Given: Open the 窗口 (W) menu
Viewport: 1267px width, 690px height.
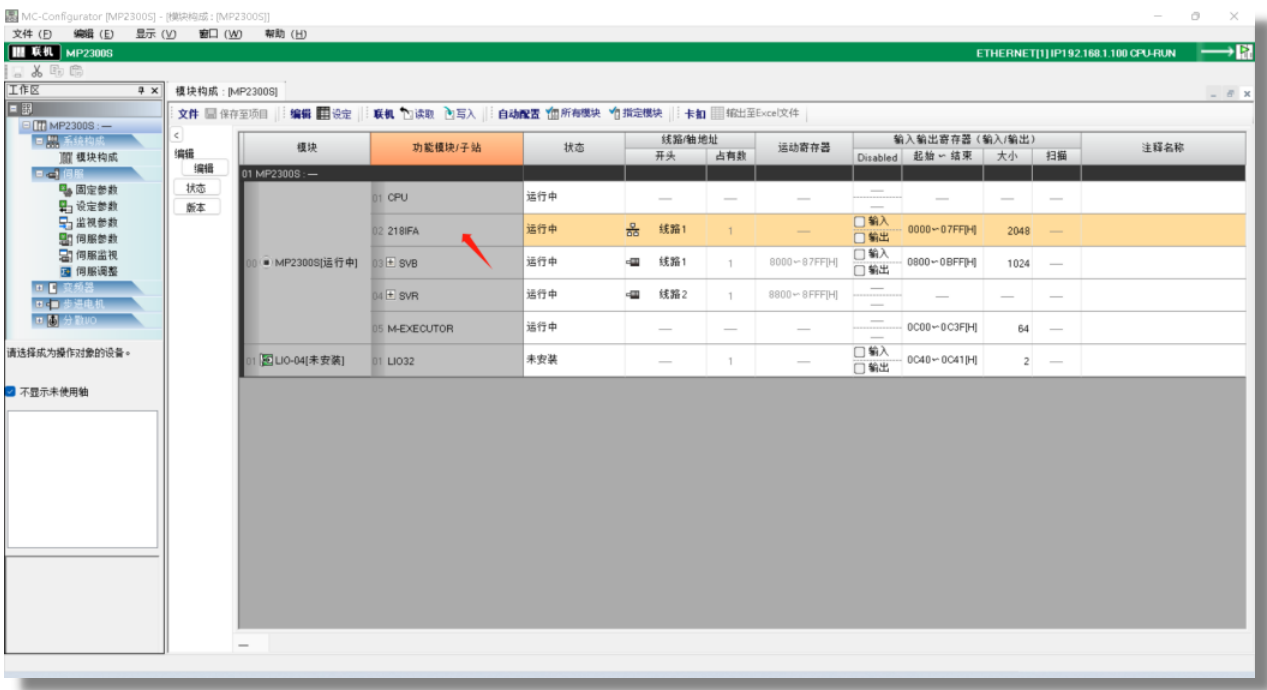Looking at the screenshot, I should tap(220, 33).
